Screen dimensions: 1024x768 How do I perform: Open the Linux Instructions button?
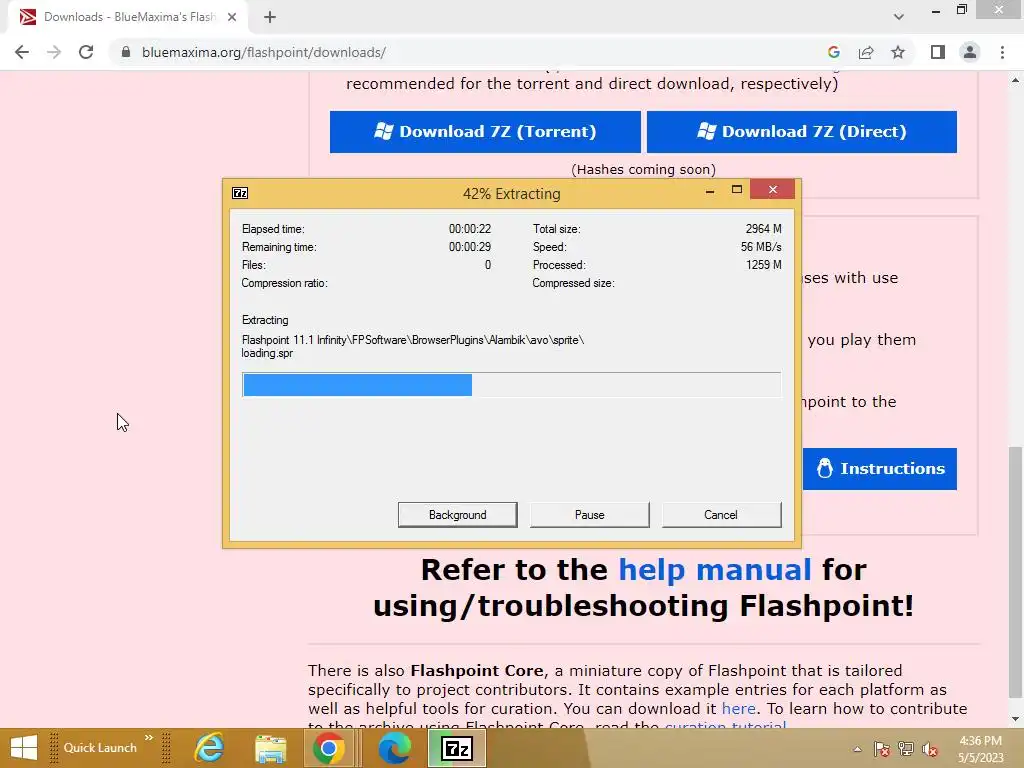[x=880, y=469]
